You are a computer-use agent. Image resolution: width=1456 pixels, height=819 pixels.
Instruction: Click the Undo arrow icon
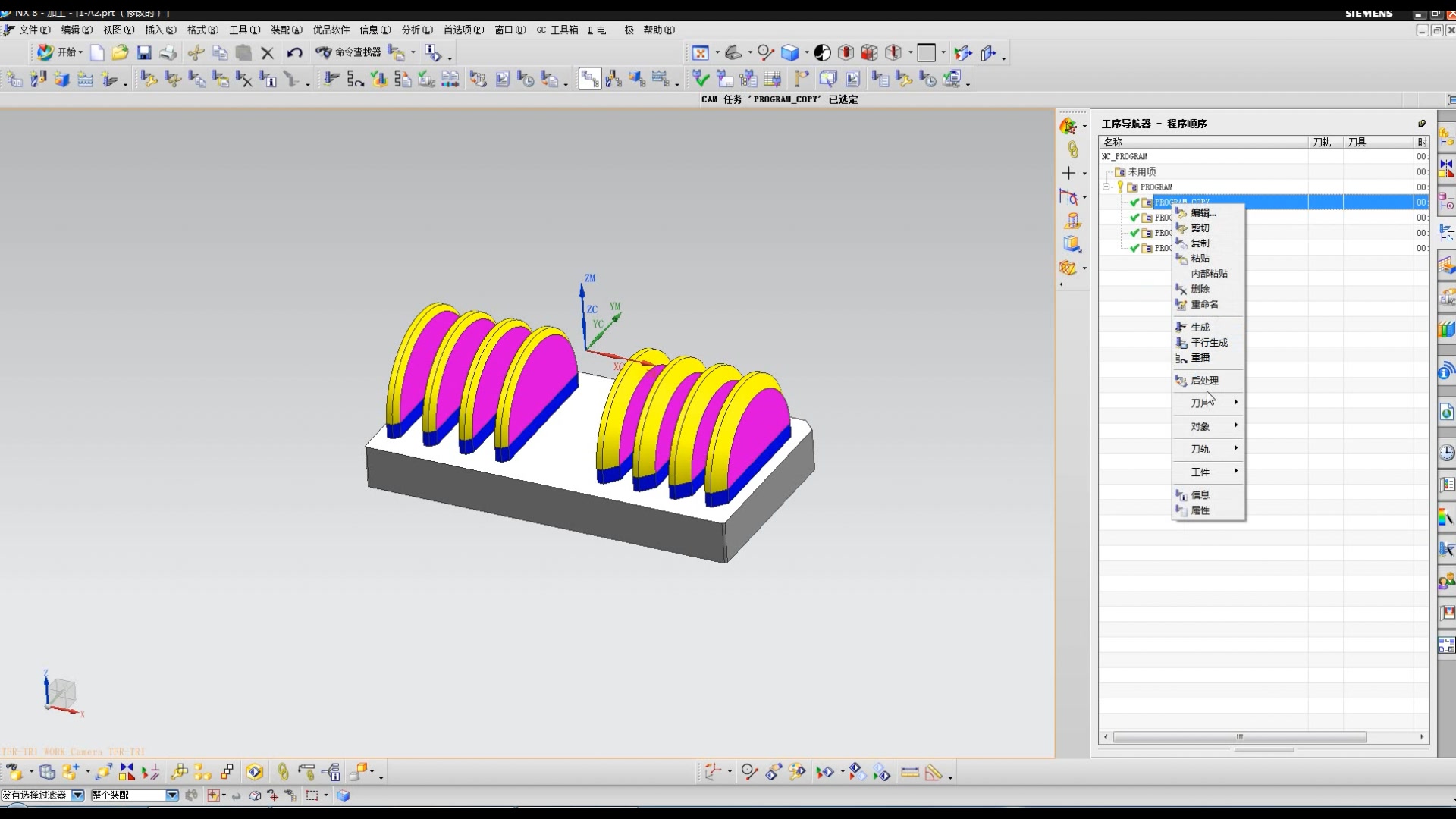coord(294,52)
